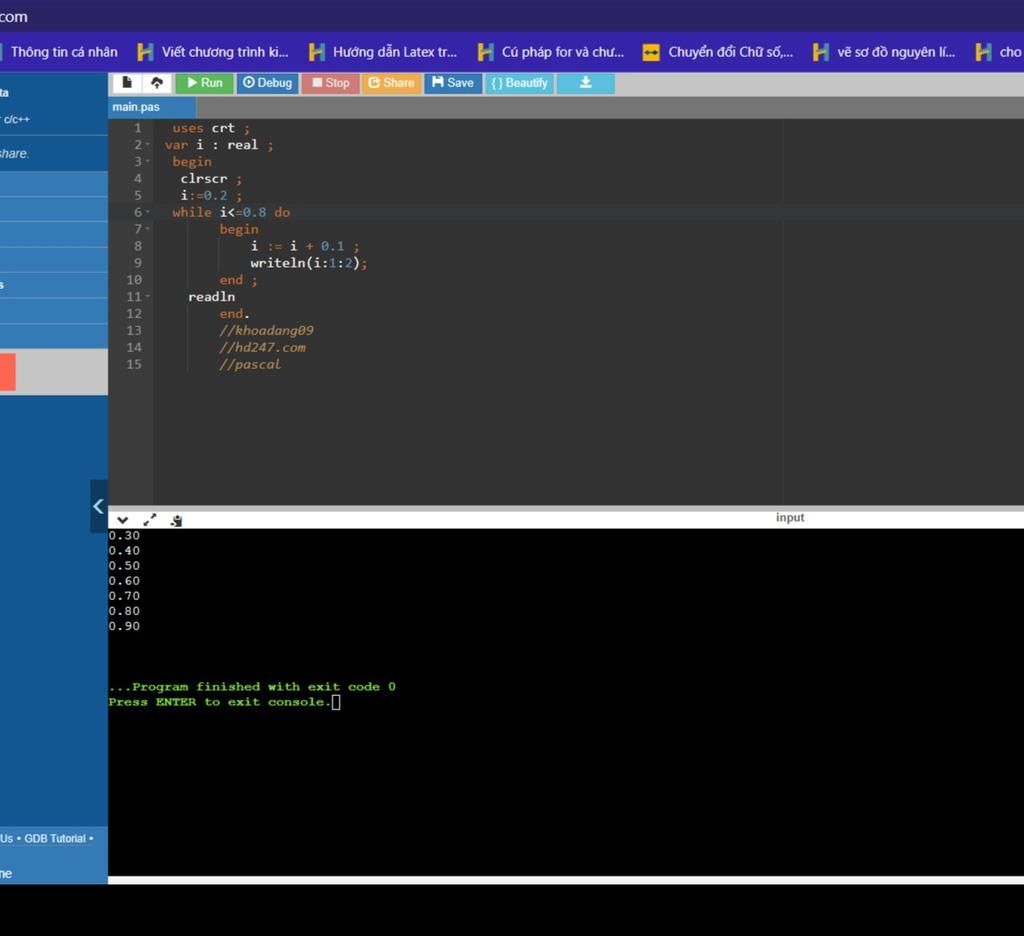
Task: Click the '//khoadang09' comment line
Action: (266, 331)
